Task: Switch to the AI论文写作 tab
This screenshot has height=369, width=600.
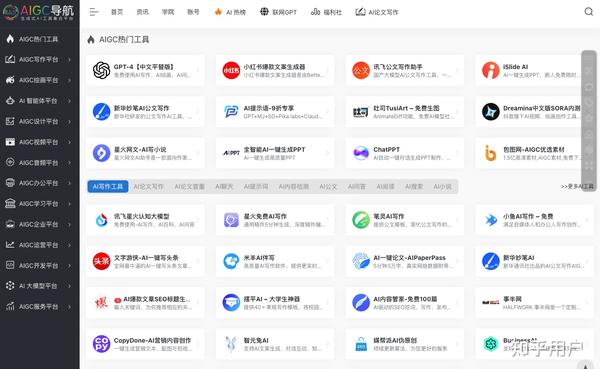Action: click(148, 186)
